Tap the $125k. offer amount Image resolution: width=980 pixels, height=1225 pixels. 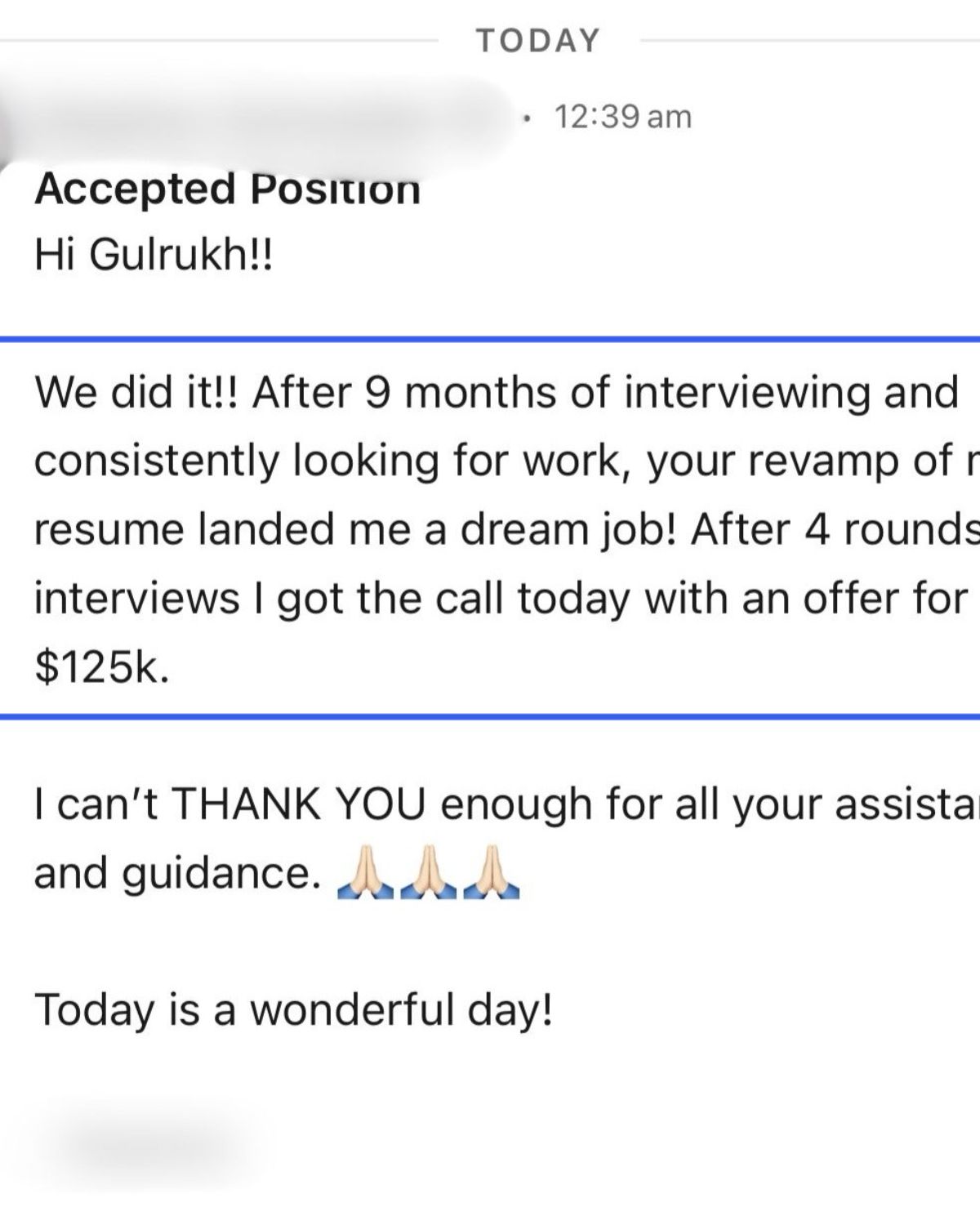click(103, 667)
